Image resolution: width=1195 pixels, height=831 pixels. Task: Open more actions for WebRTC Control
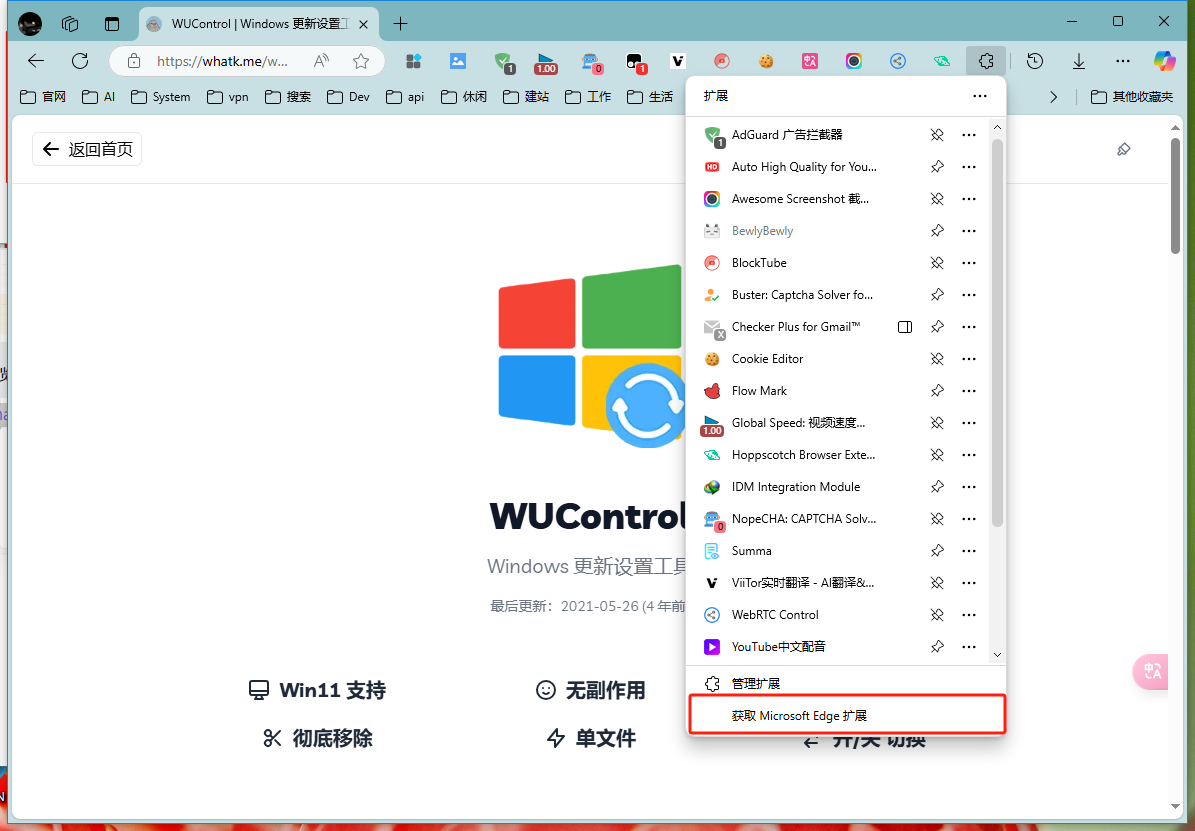click(969, 615)
